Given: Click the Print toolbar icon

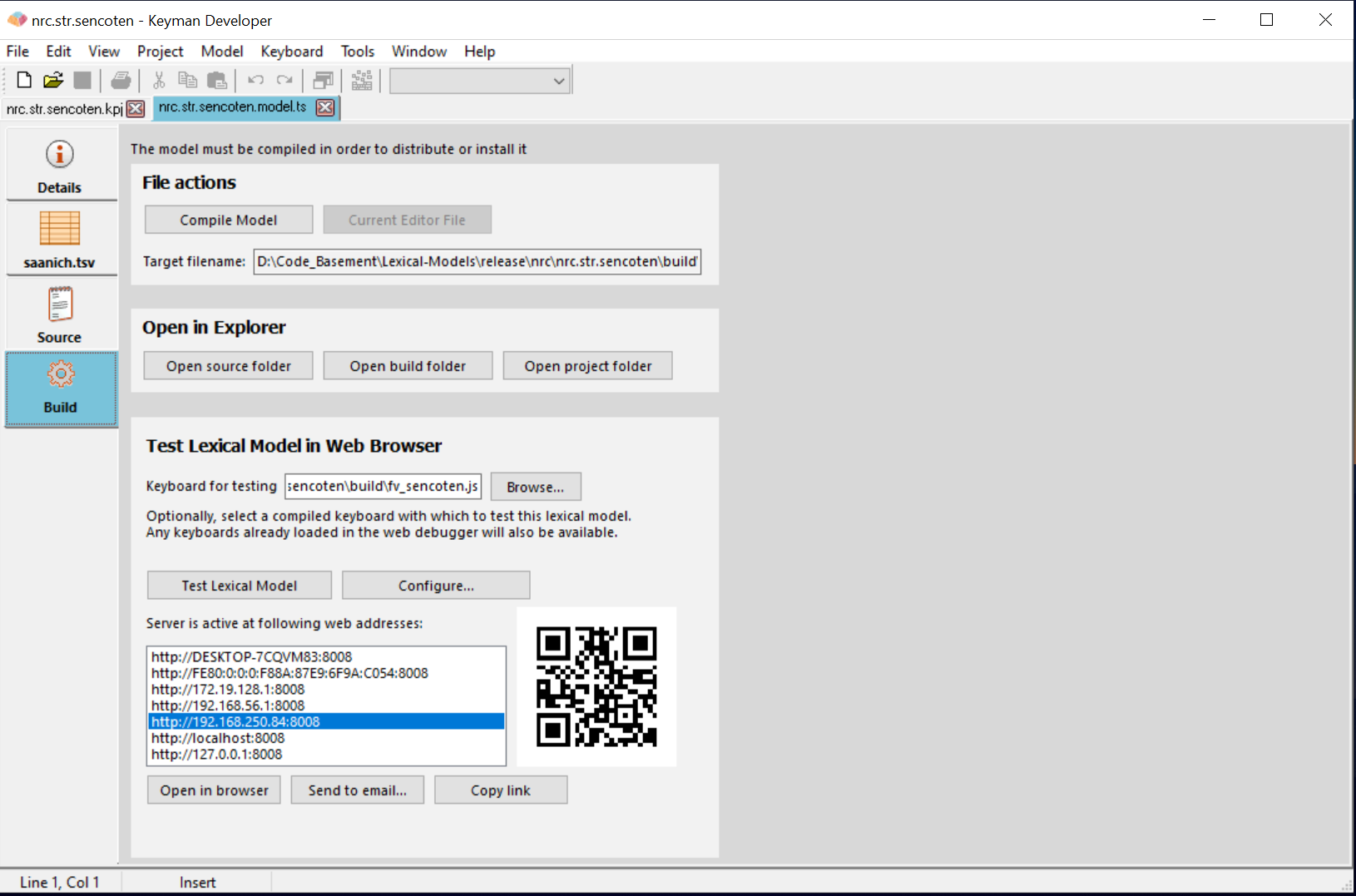Looking at the screenshot, I should (x=121, y=80).
